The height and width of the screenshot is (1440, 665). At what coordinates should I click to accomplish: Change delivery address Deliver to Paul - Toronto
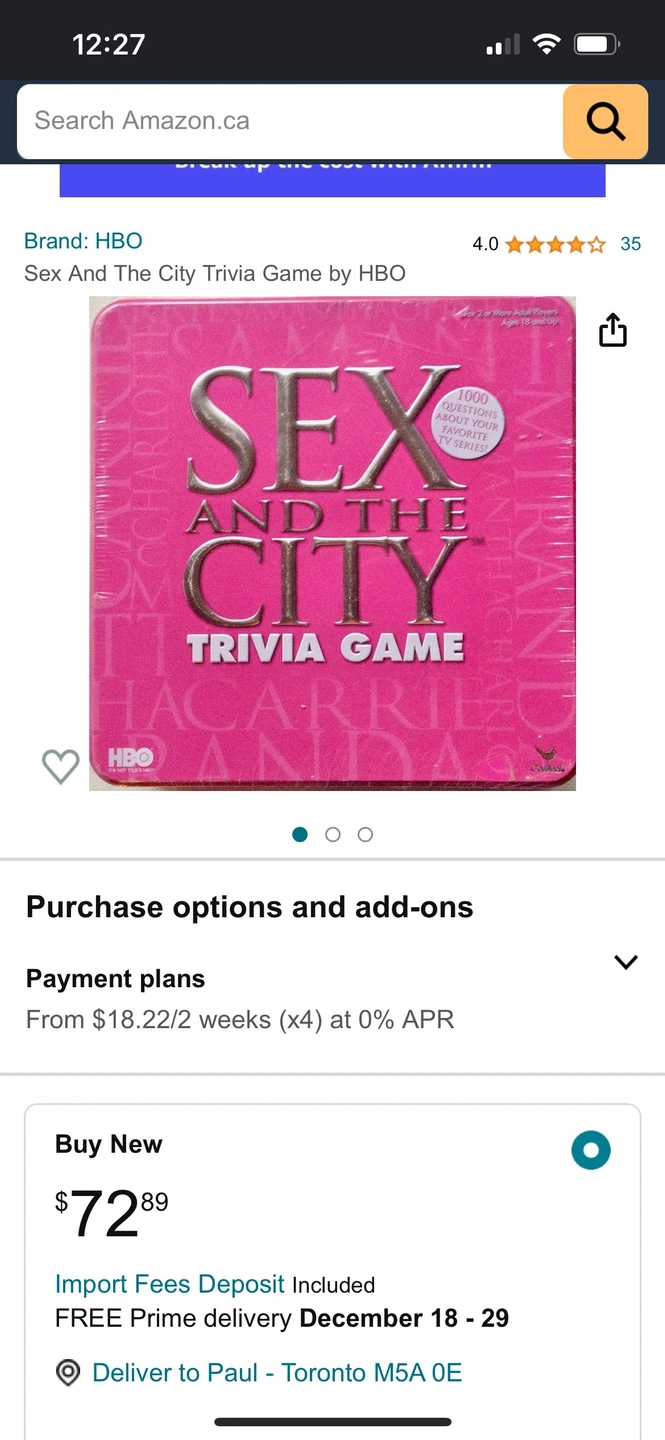[x=277, y=1373]
